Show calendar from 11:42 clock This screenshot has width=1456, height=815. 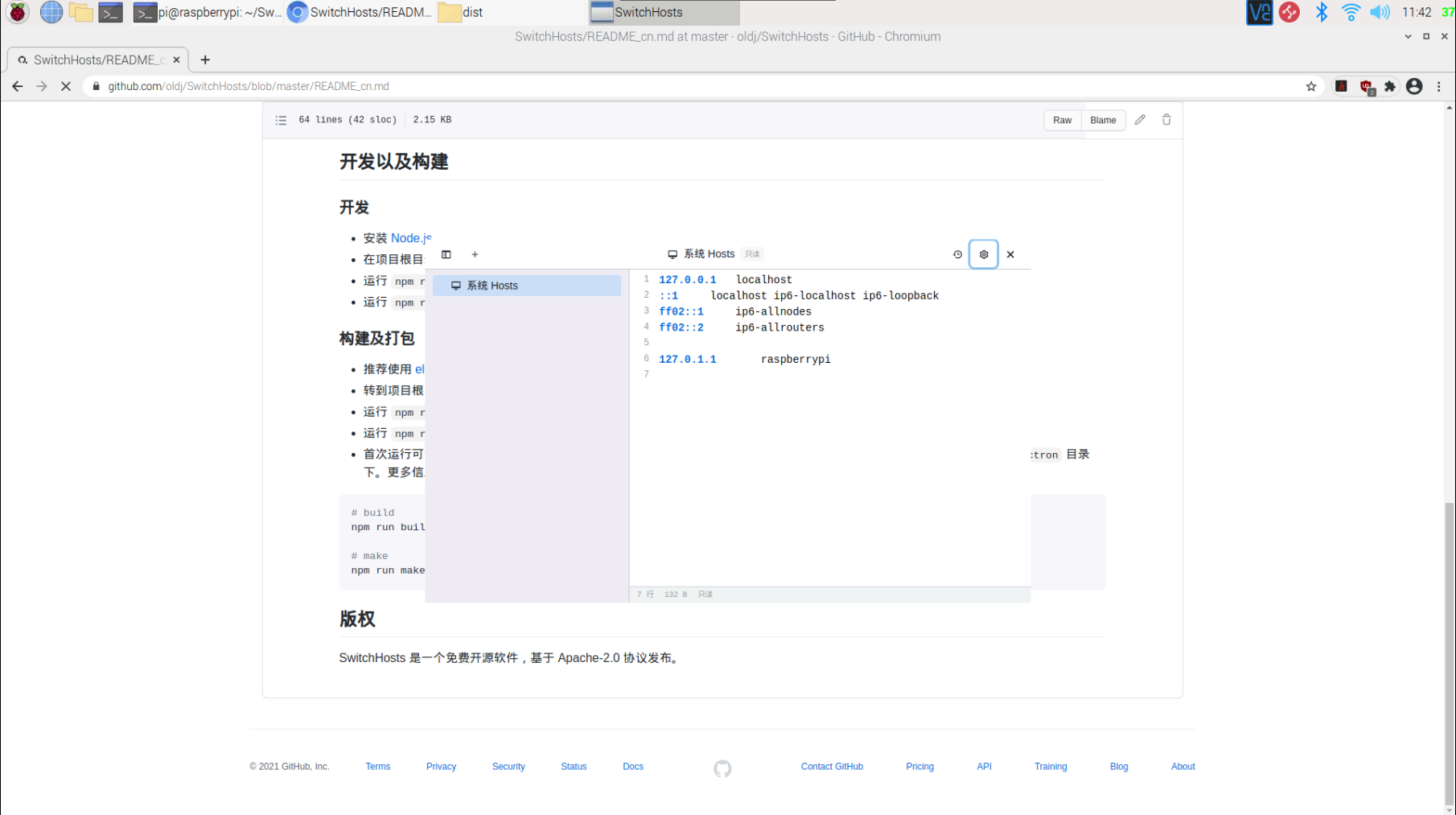[x=1417, y=12]
